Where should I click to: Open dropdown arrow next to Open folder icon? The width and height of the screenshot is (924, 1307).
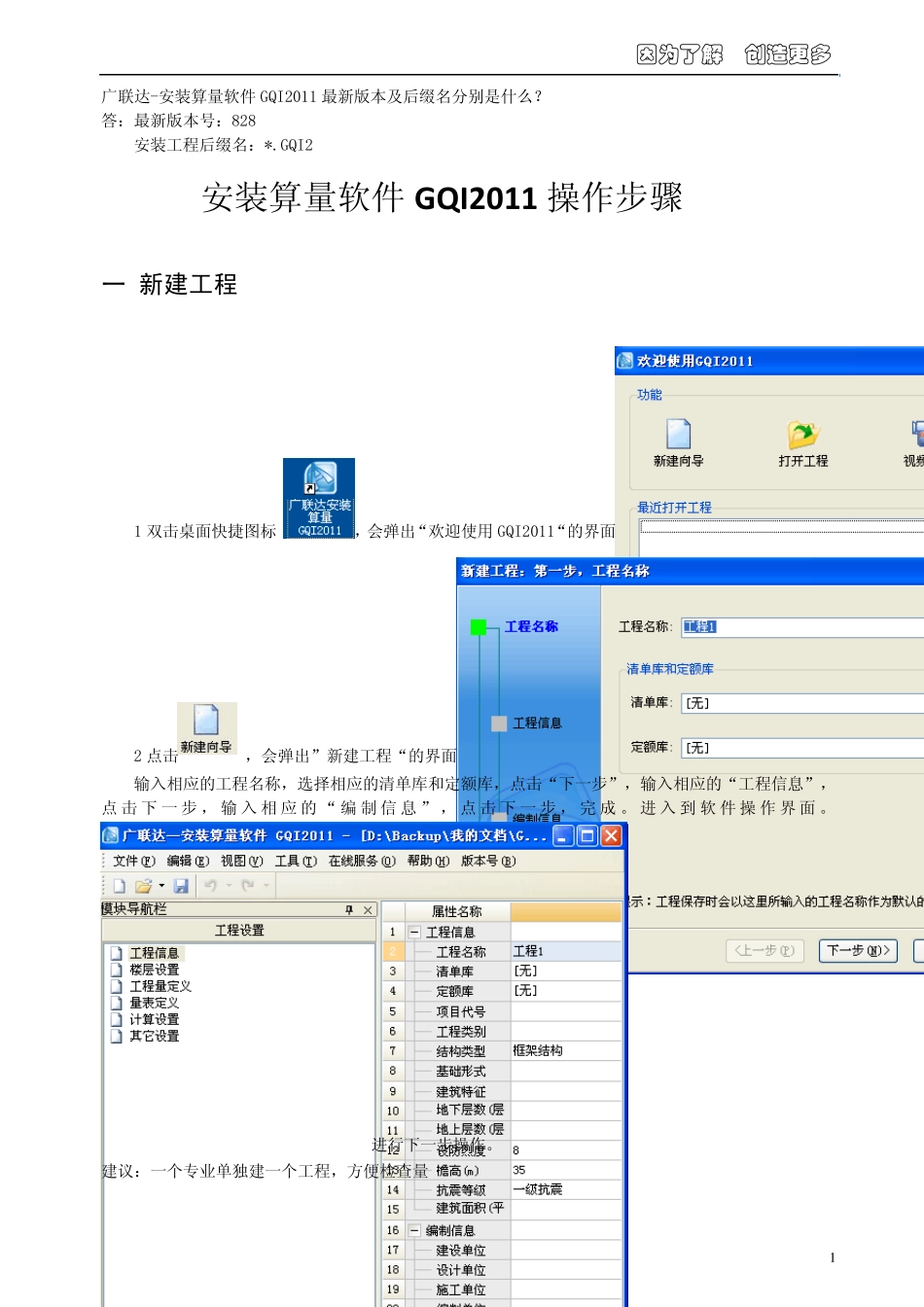161,886
